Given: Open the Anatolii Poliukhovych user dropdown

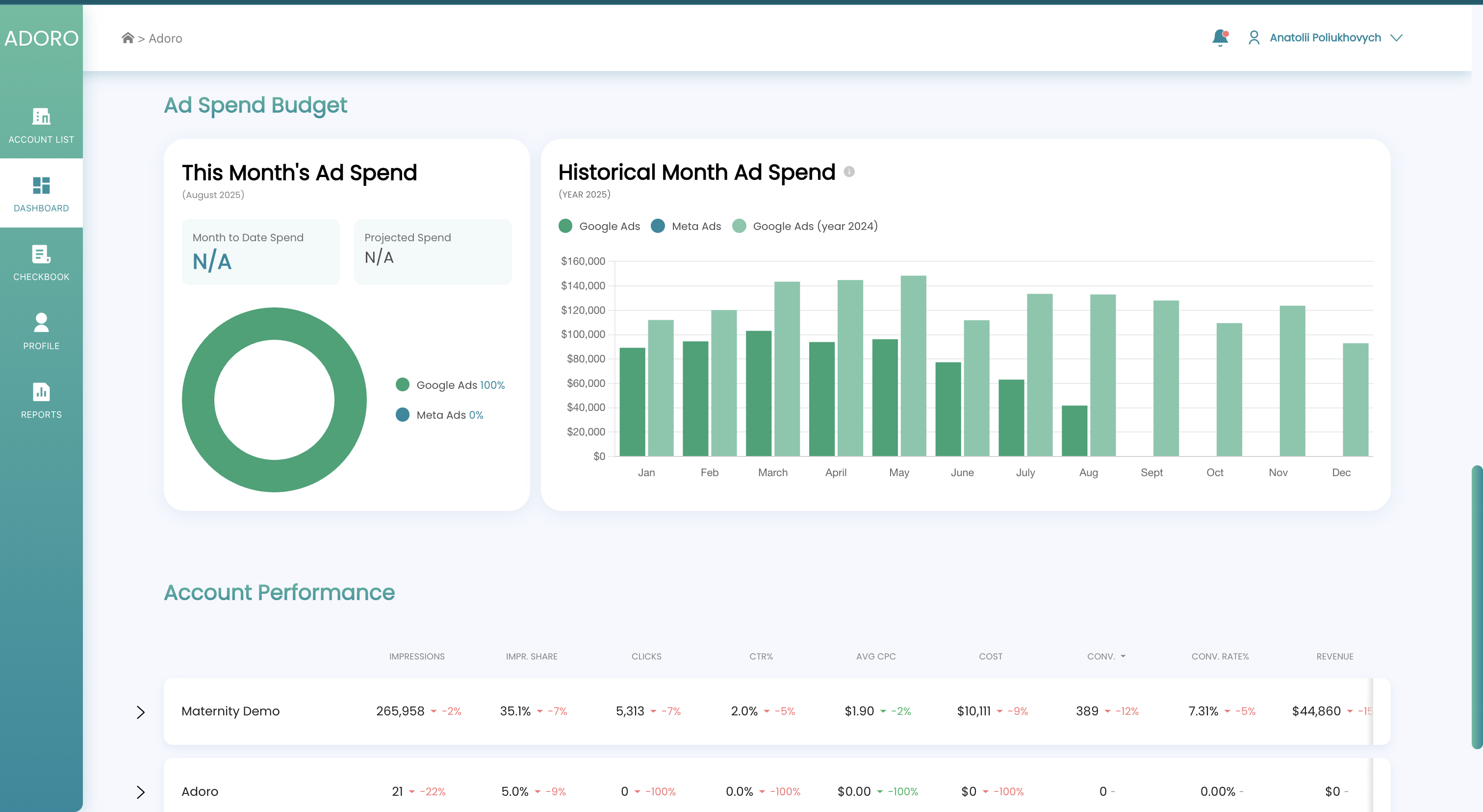Looking at the screenshot, I should pos(1396,38).
